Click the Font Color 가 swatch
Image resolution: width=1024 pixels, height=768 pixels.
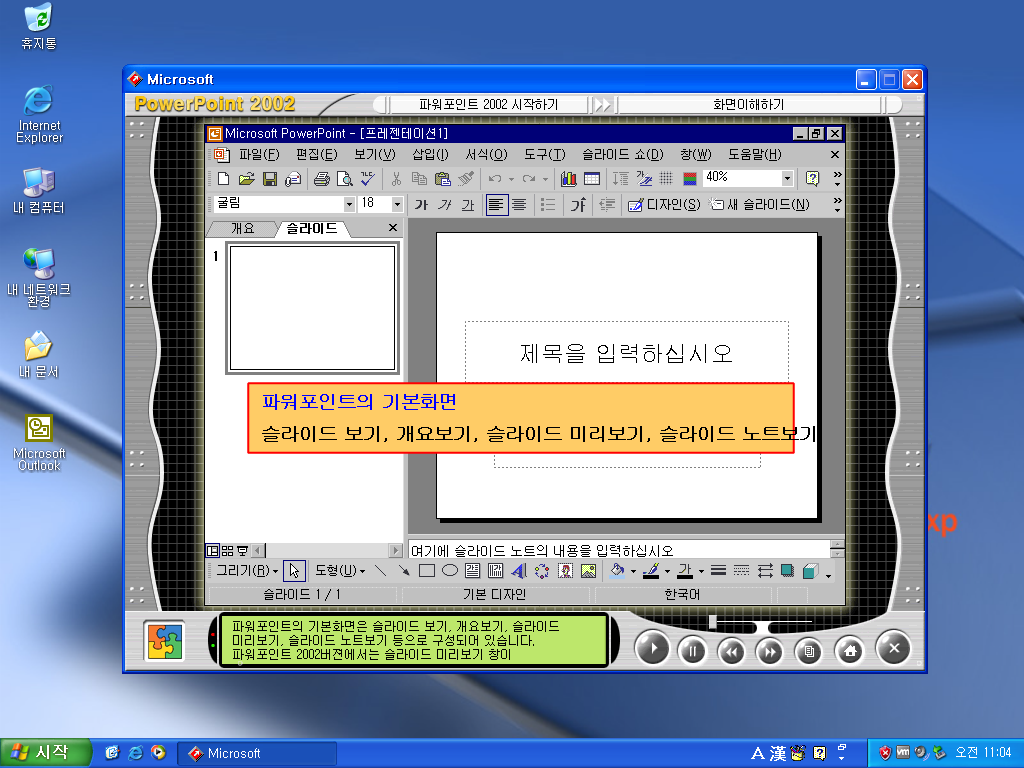pos(684,571)
